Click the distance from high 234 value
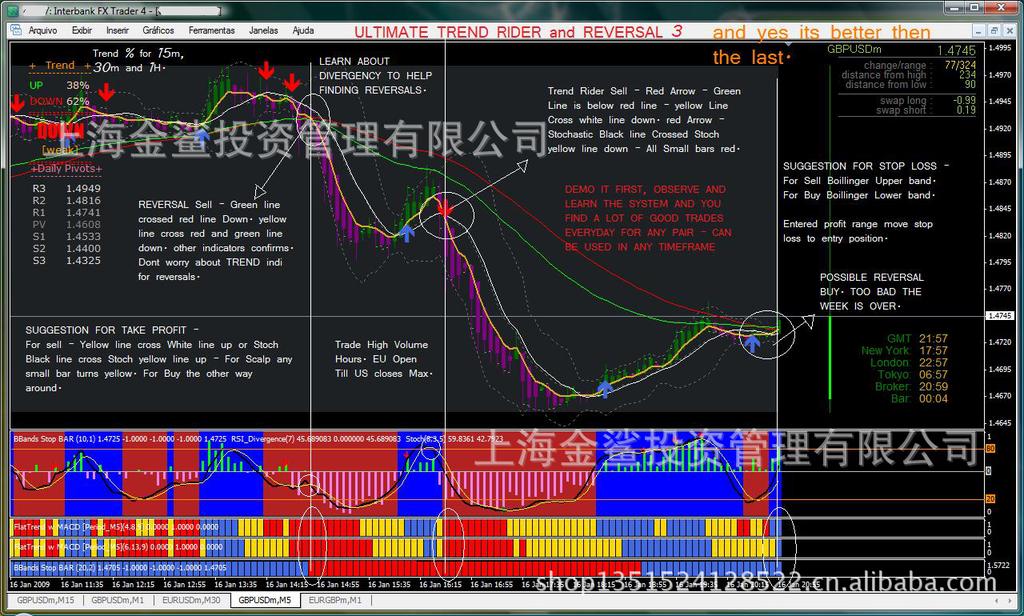 pyautogui.click(x=967, y=75)
